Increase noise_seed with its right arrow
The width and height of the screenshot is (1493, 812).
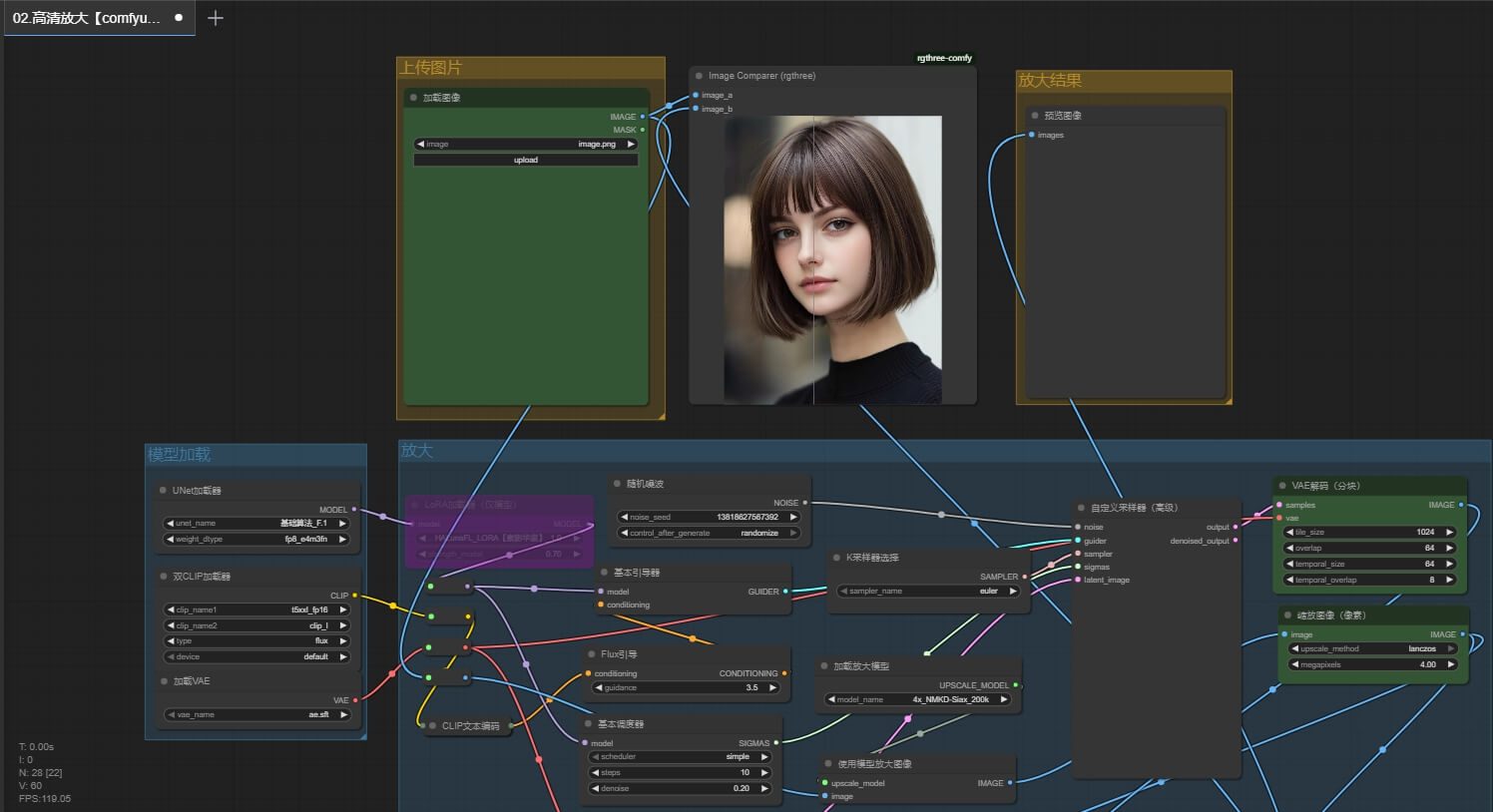coord(793,517)
